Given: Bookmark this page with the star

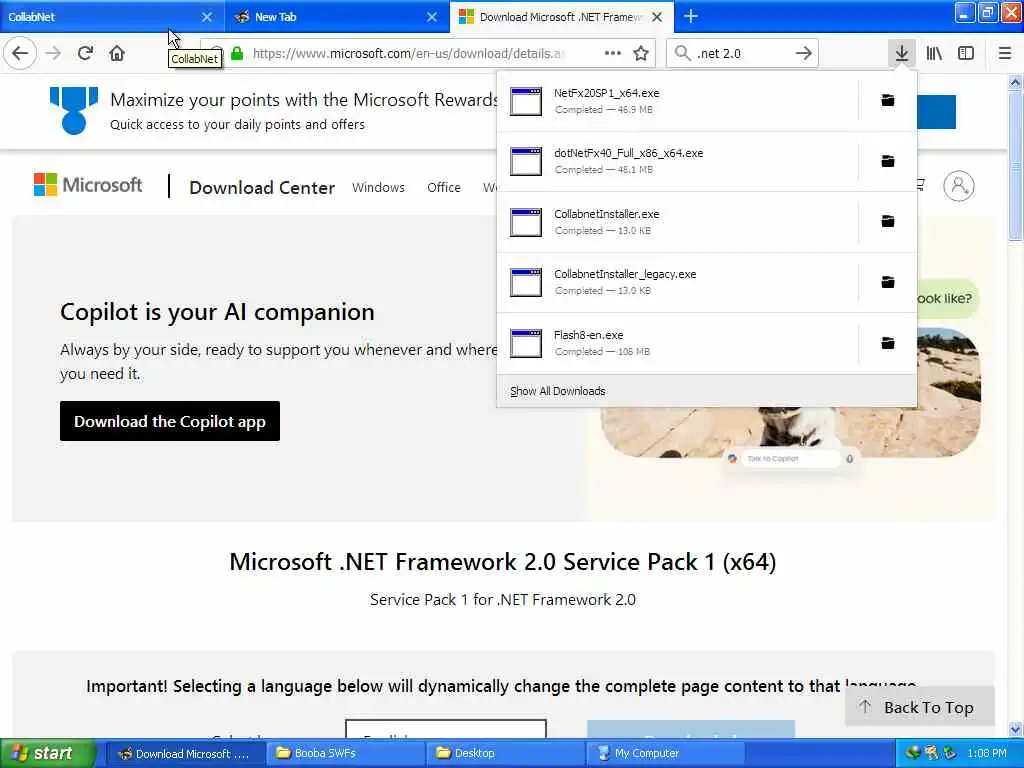Looking at the screenshot, I should tap(641, 53).
